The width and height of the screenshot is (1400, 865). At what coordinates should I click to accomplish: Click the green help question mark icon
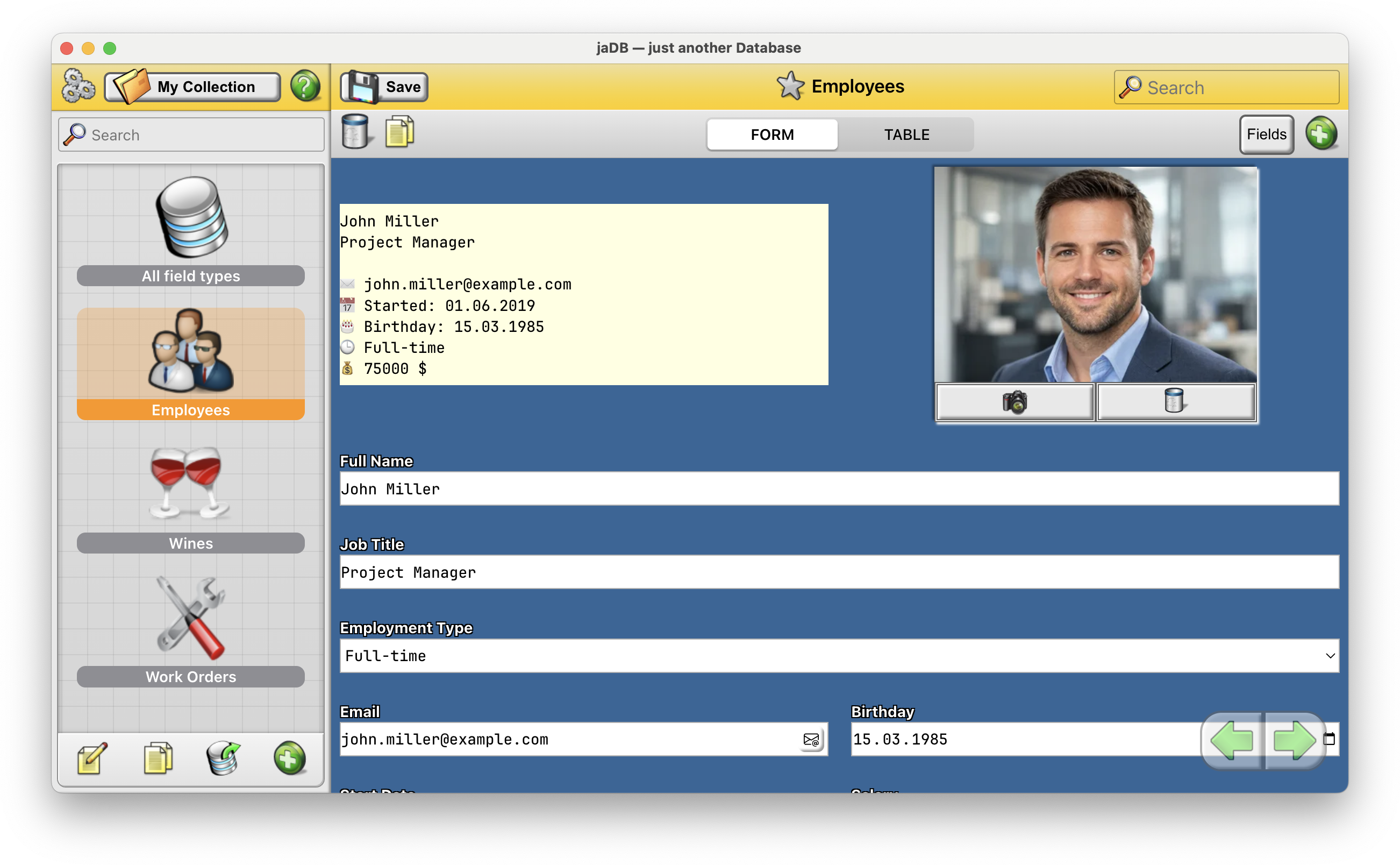[x=305, y=87]
